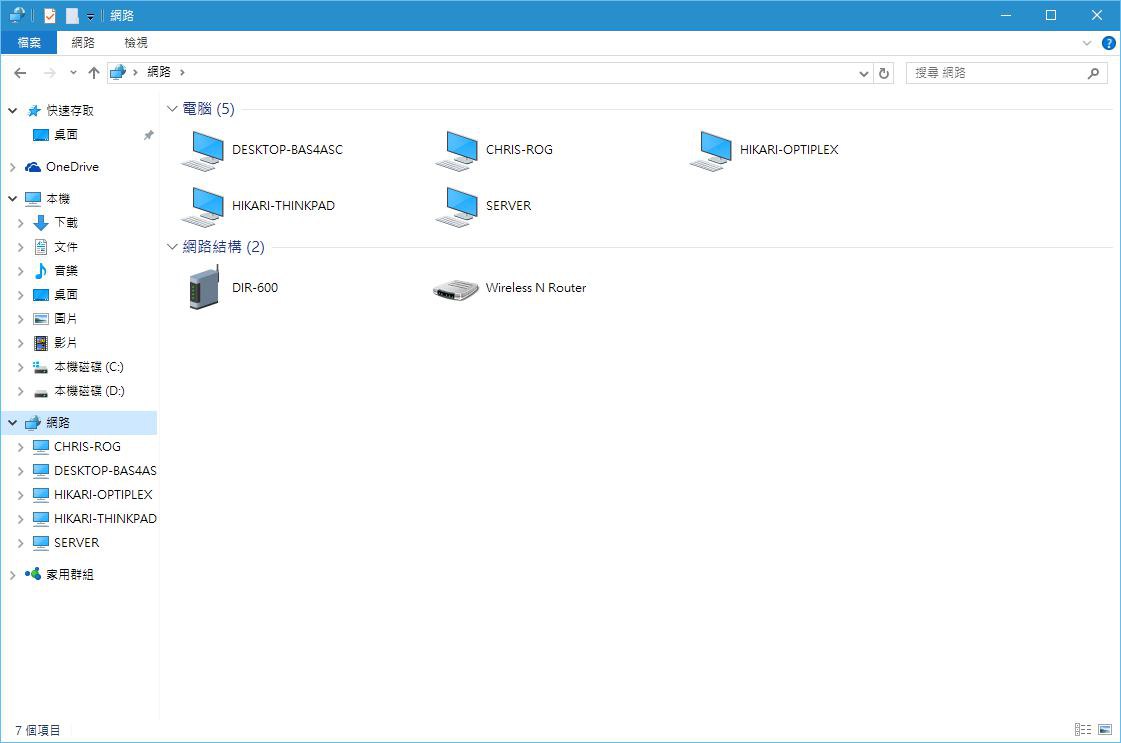Viewport: 1121px width, 743px height.
Task: Select the HIKARI-OPTIPLEX computer icon
Action: coord(711,150)
